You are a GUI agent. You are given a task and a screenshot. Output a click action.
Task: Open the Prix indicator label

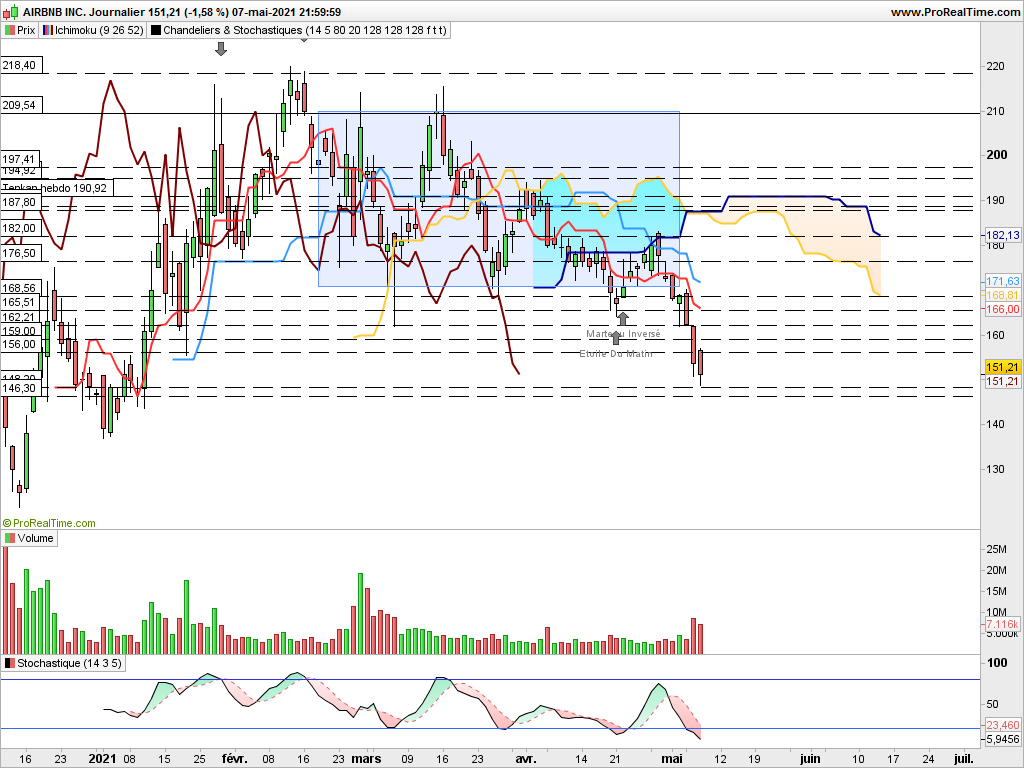tap(26, 30)
